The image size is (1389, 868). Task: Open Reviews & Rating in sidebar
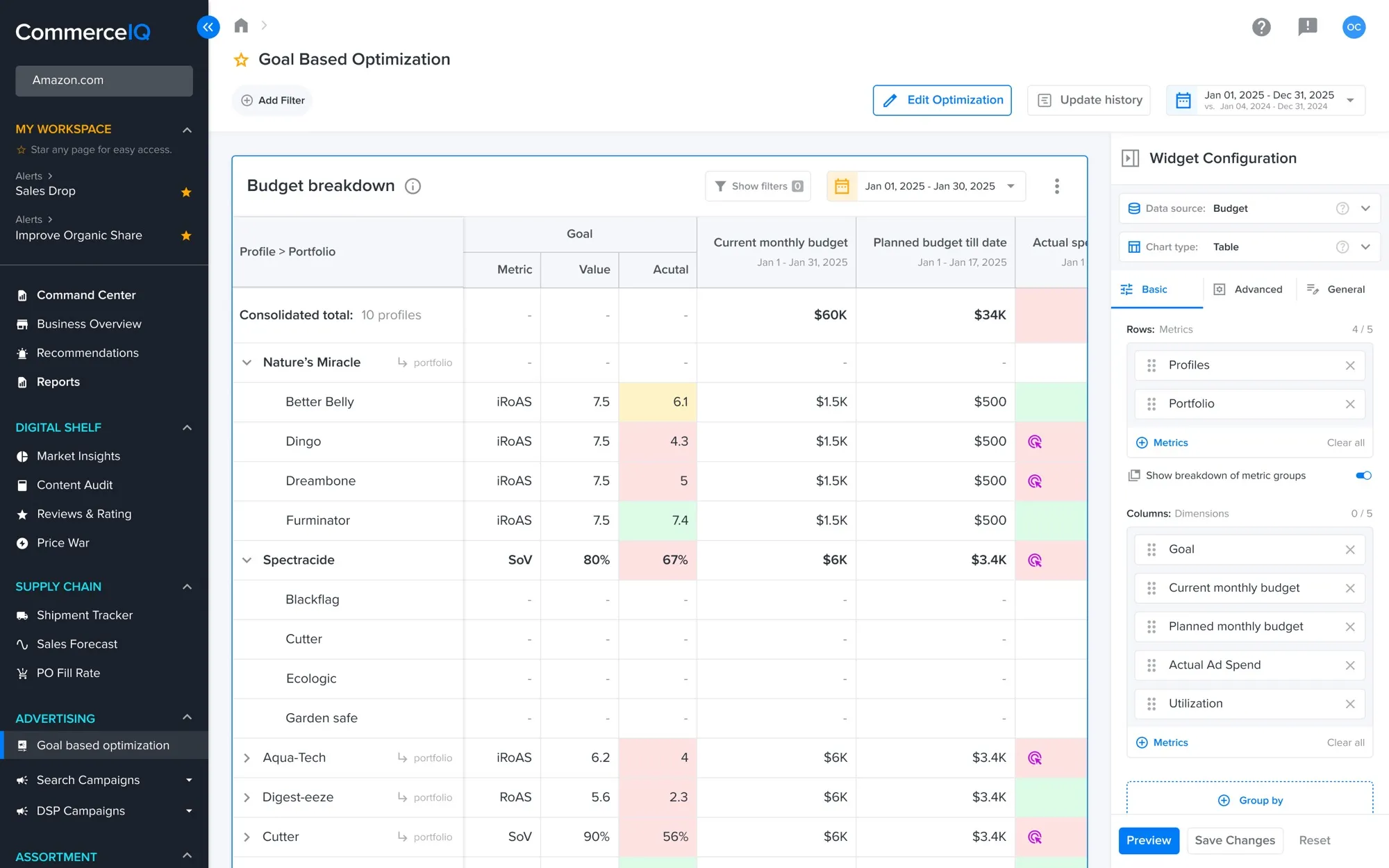[x=84, y=514]
